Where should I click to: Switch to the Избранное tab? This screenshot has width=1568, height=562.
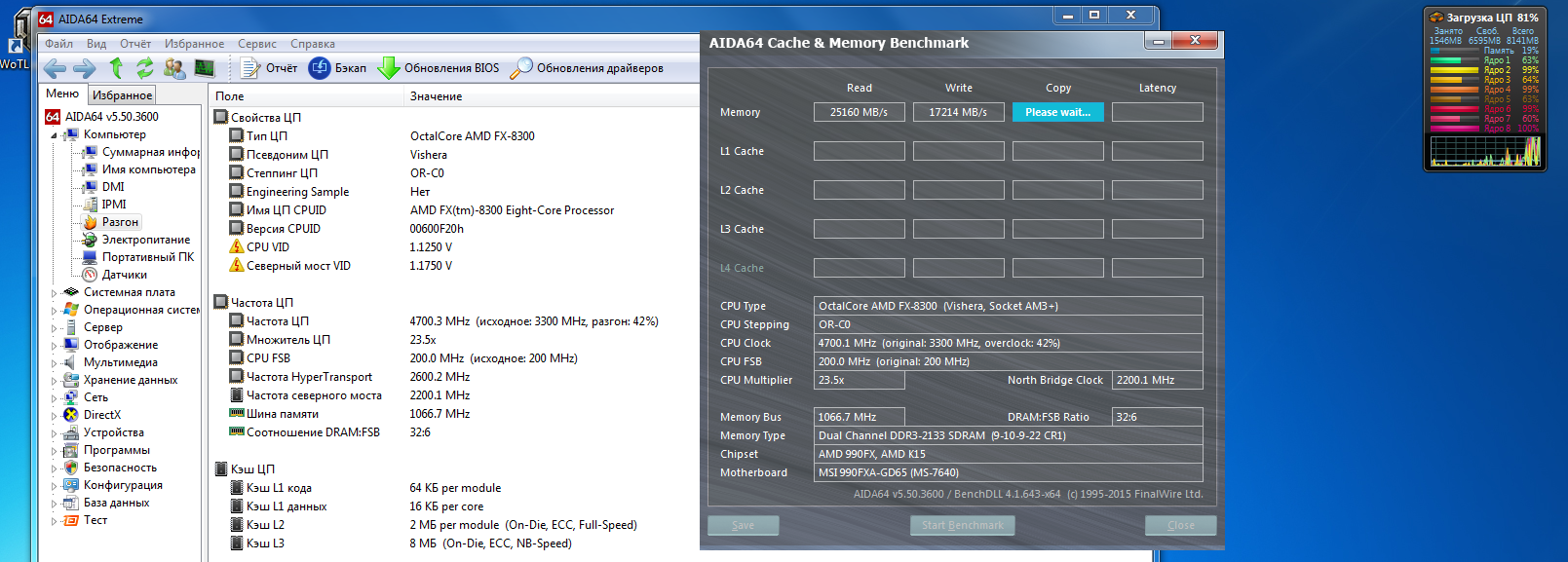122,95
